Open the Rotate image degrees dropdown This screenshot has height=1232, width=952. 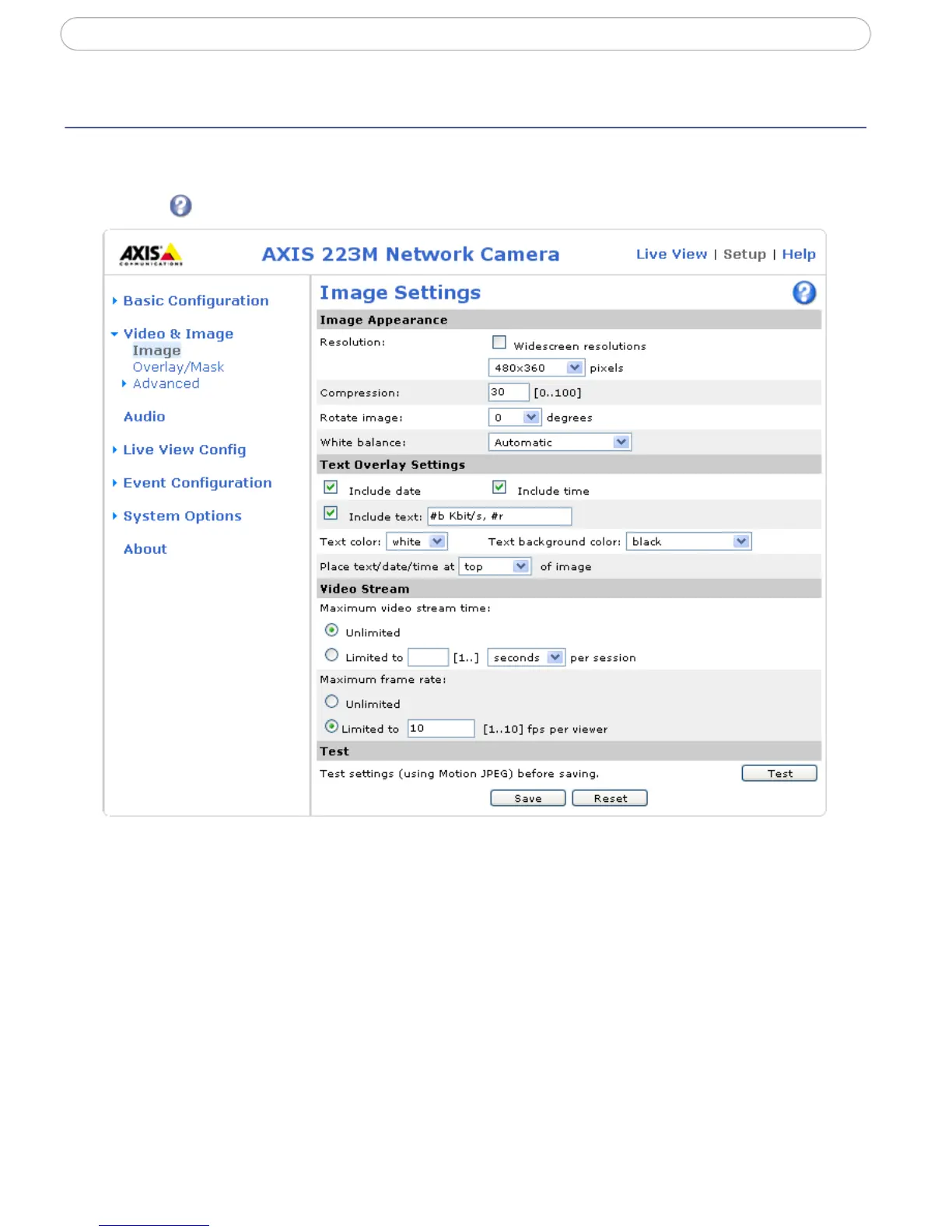point(514,418)
